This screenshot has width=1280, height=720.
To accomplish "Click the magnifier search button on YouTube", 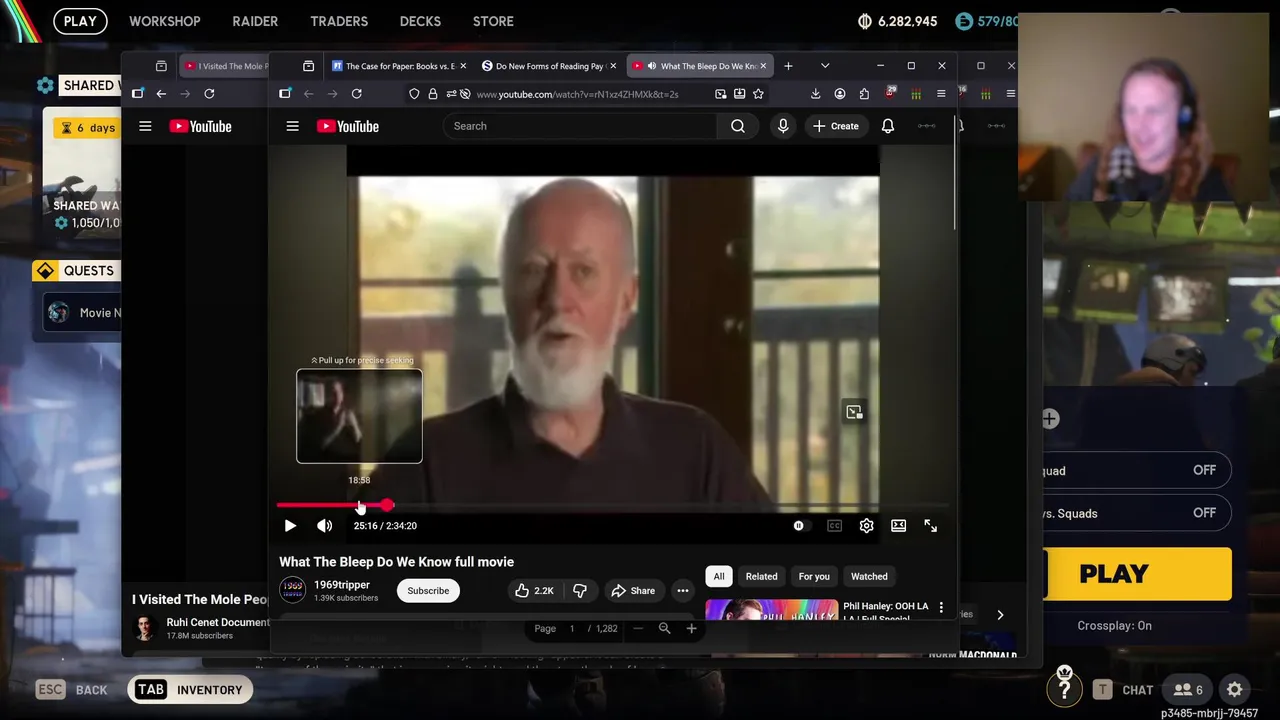I will click(738, 126).
